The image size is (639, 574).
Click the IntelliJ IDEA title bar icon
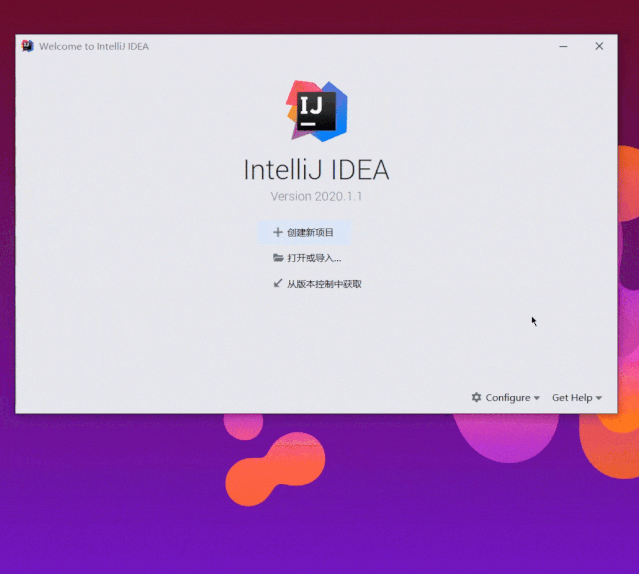[27, 46]
